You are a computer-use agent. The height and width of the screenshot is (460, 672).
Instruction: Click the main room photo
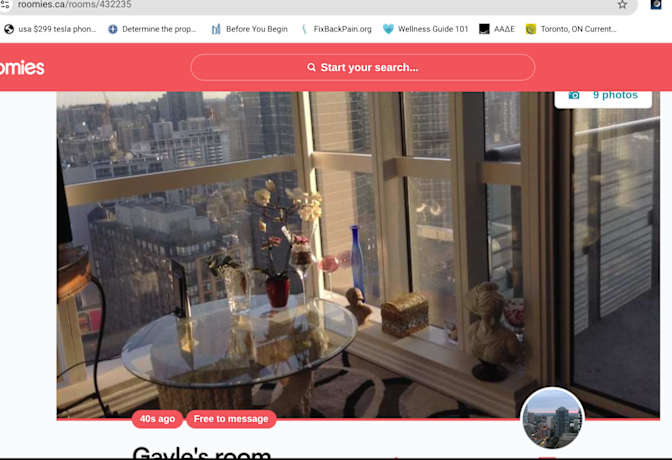(300, 250)
